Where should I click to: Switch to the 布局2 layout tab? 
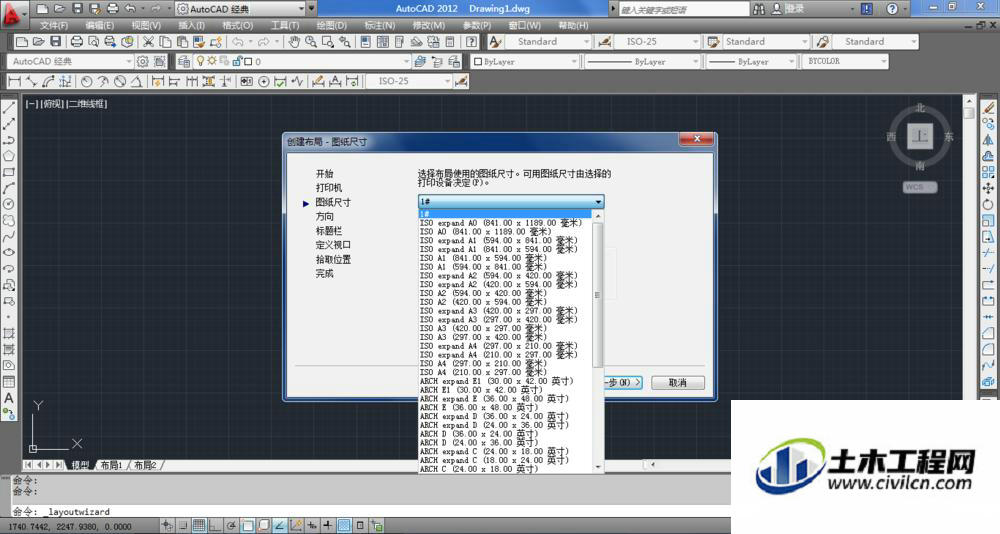(x=145, y=465)
